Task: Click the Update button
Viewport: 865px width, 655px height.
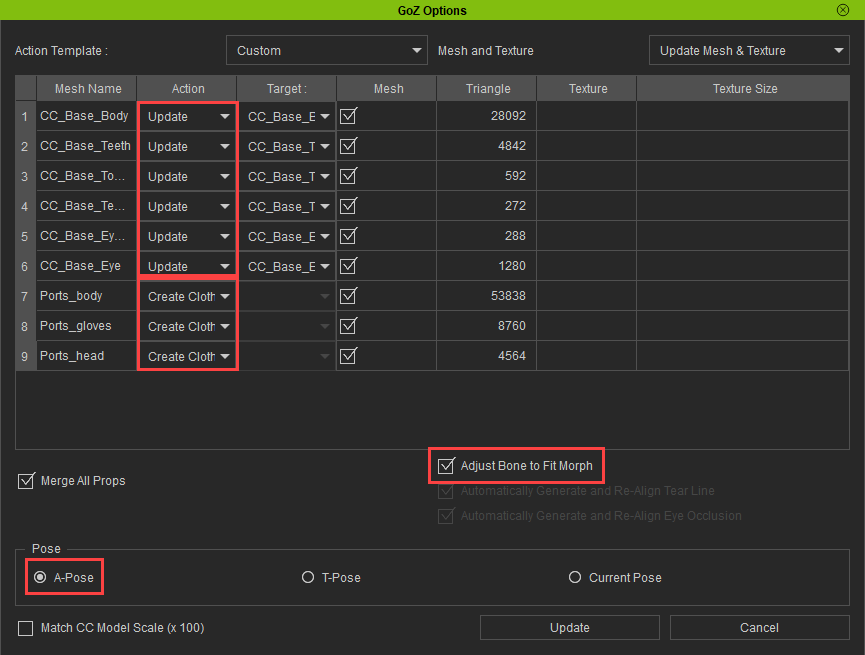Action: point(569,628)
